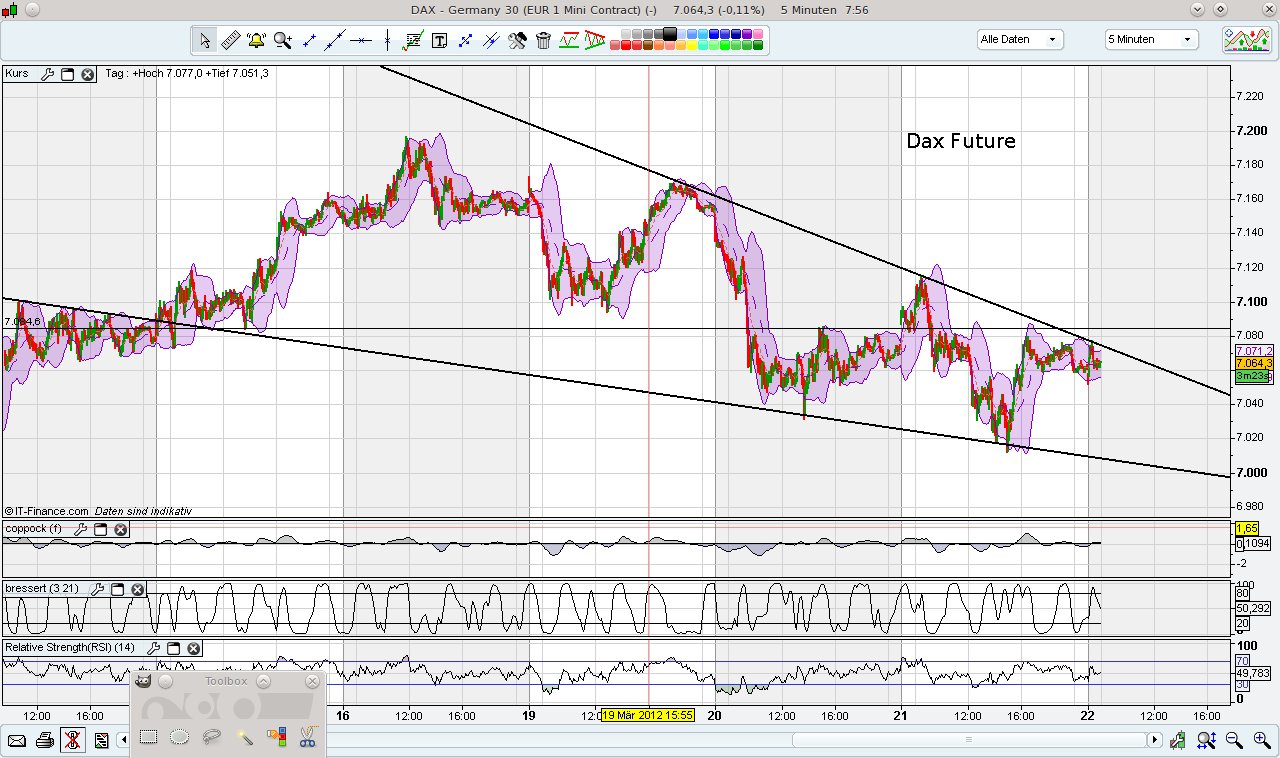
Task: Open chart templates icon at top right
Action: (x=1246, y=40)
